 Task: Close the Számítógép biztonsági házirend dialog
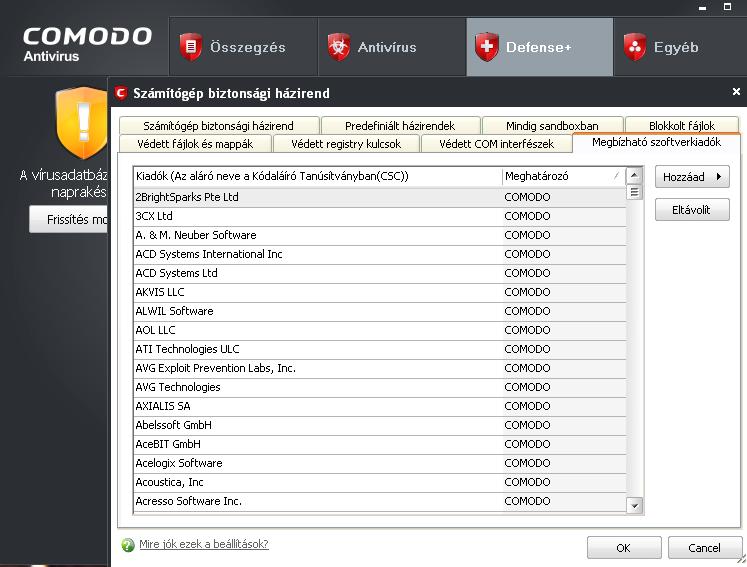click(736, 91)
